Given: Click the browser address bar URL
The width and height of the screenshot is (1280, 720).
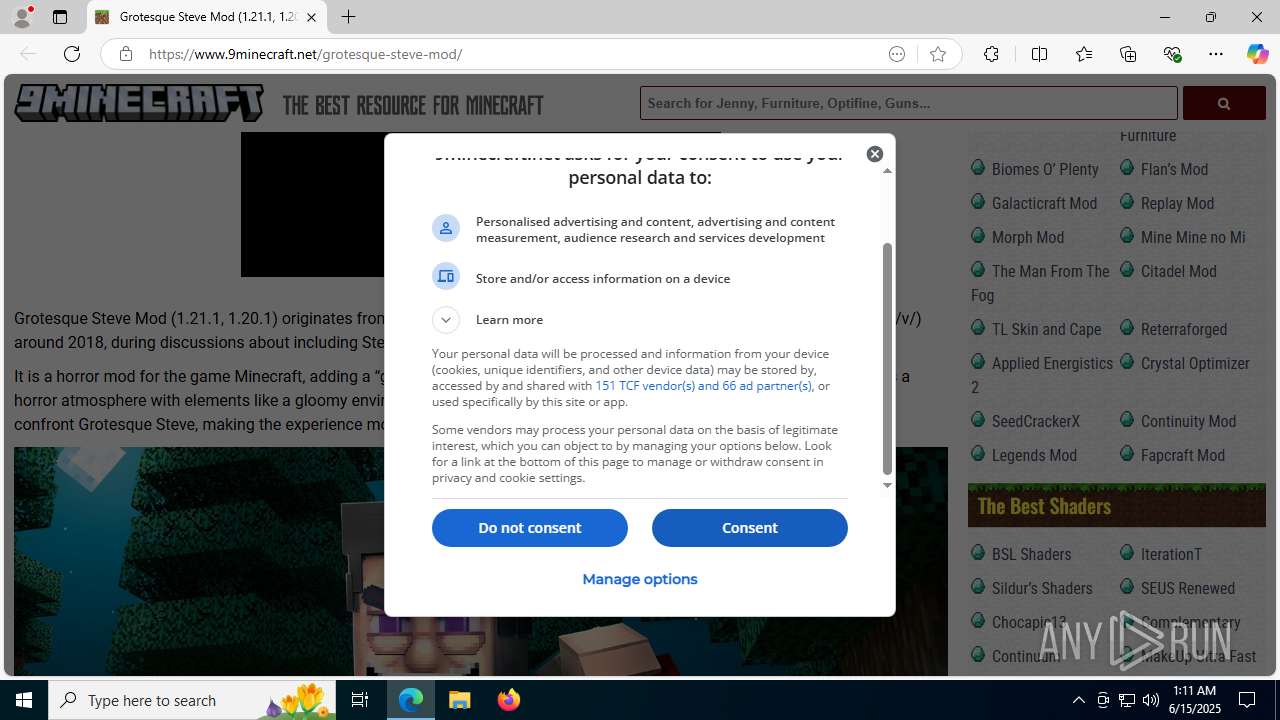Looking at the screenshot, I should click(x=305, y=54).
